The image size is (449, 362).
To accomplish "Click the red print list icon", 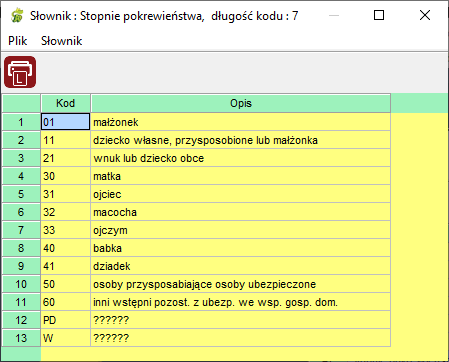I will [x=20, y=72].
